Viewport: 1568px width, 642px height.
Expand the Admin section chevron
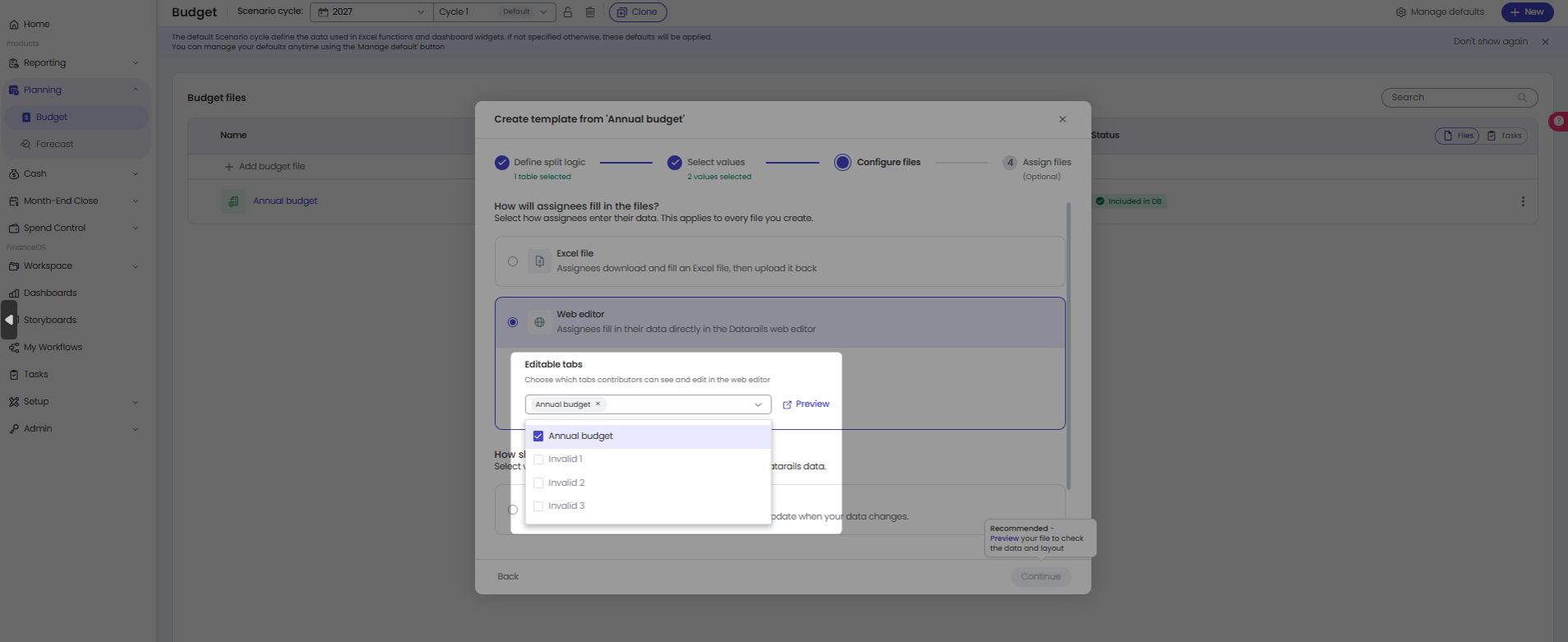tap(136, 429)
